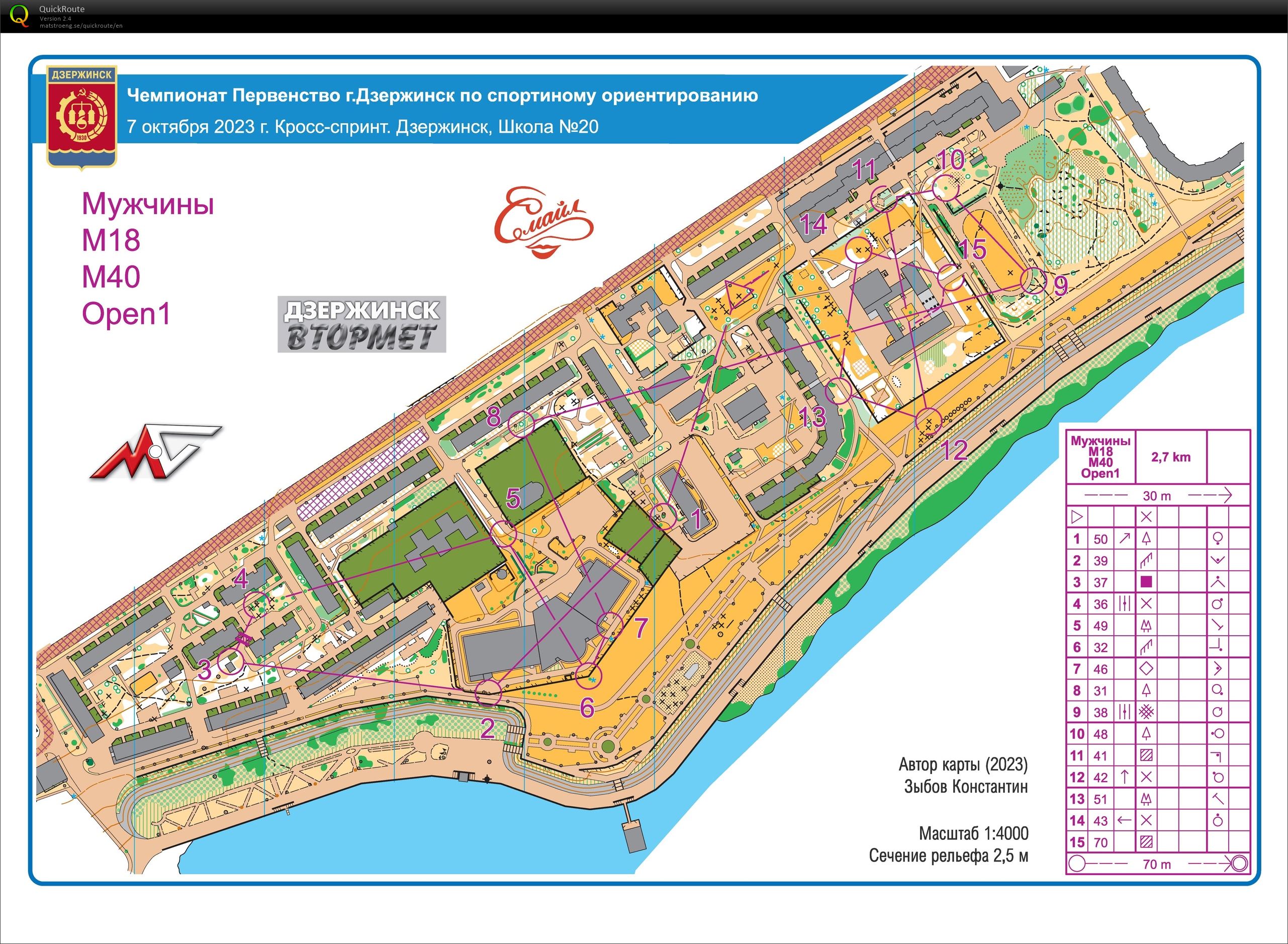The image size is (1288, 944).
Task: Select control circle 10 on the map
Action: coord(946,188)
